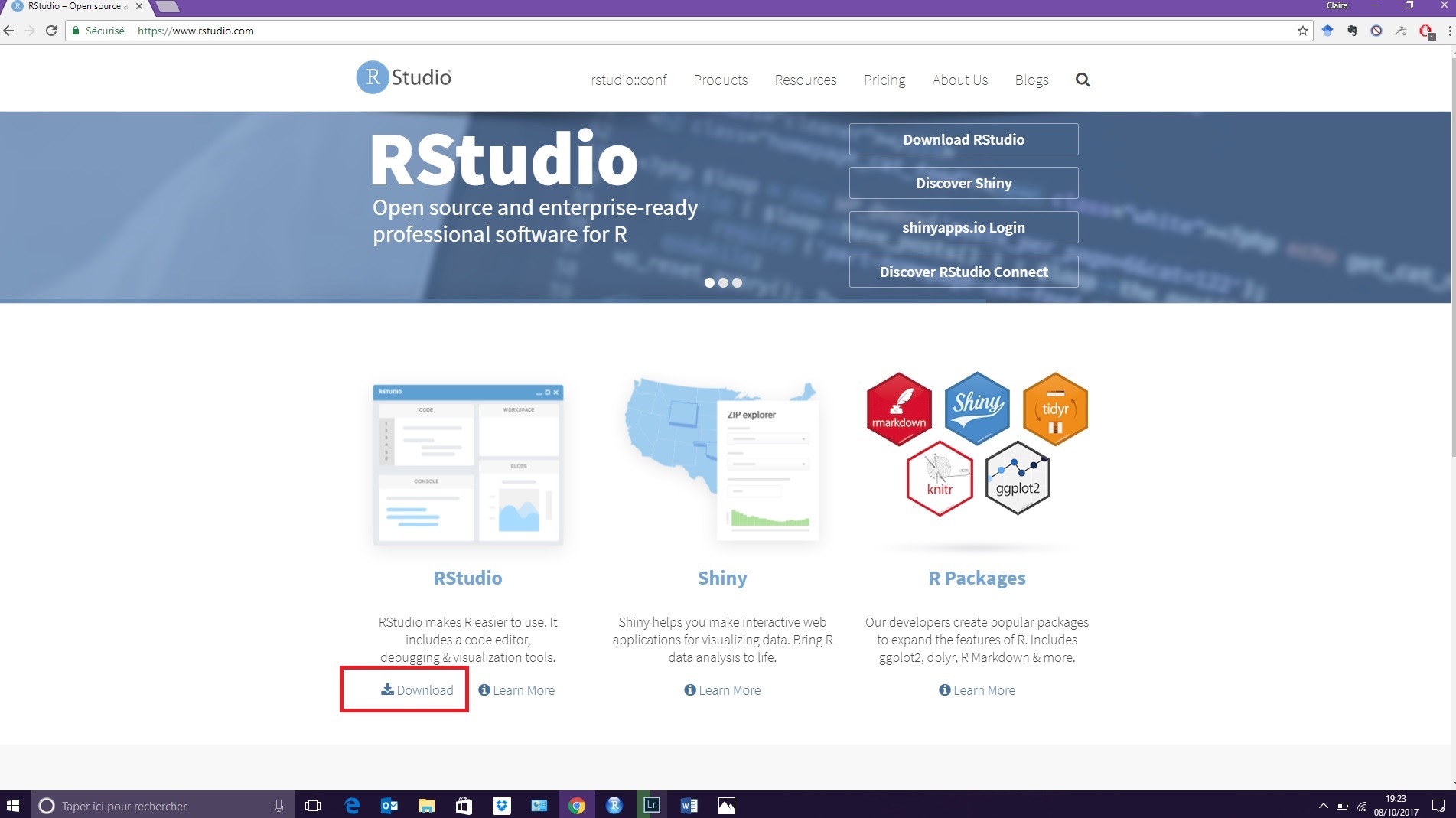The height and width of the screenshot is (818, 1456).
Task: Open Microsoft Store on taskbar
Action: coord(464,805)
